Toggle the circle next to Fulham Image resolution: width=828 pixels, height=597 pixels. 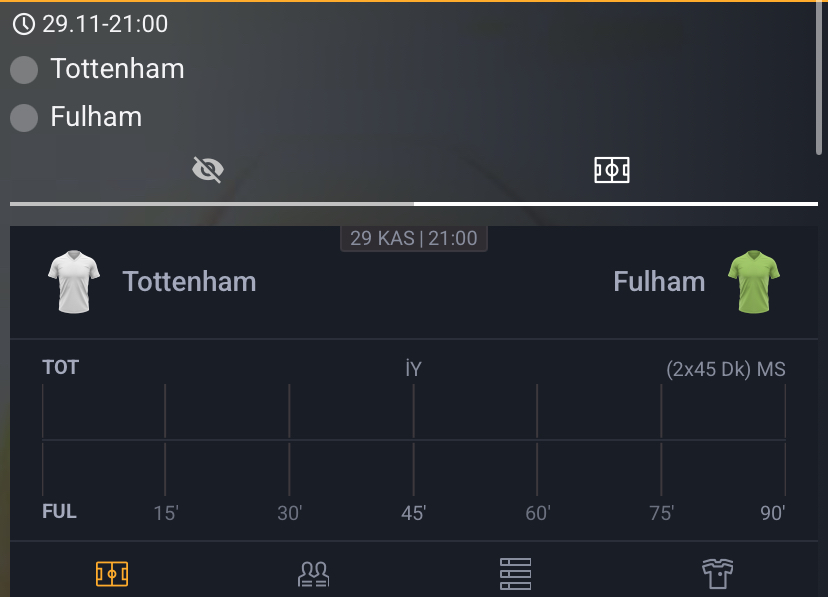tap(23, 117)
